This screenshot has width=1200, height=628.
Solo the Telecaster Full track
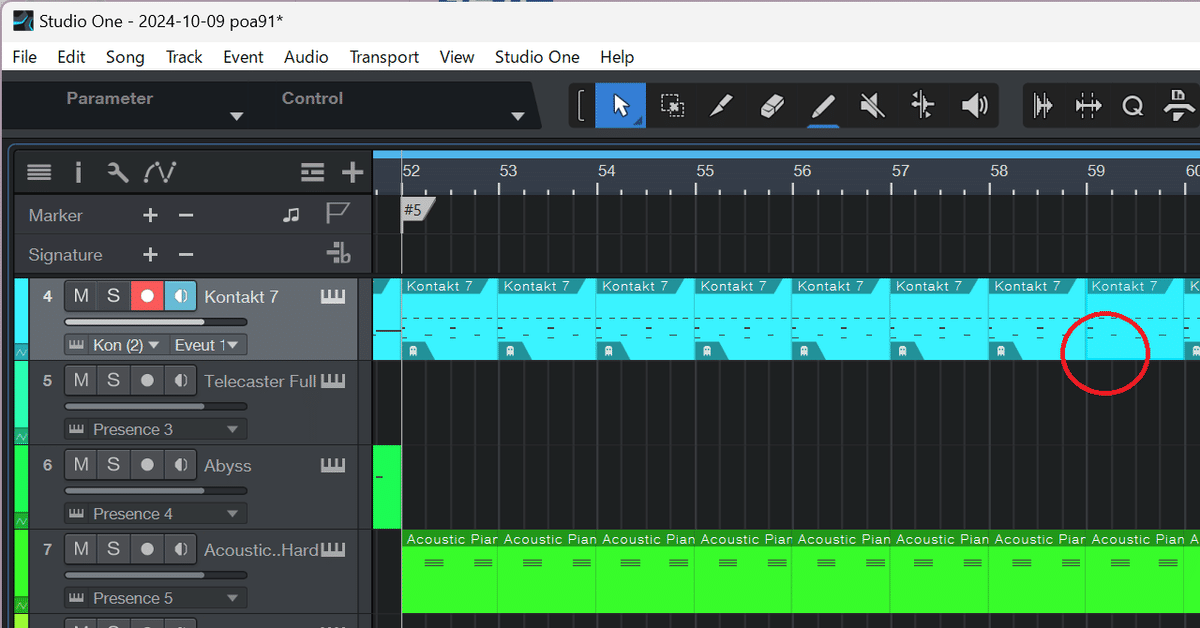[x=113, y=380]
